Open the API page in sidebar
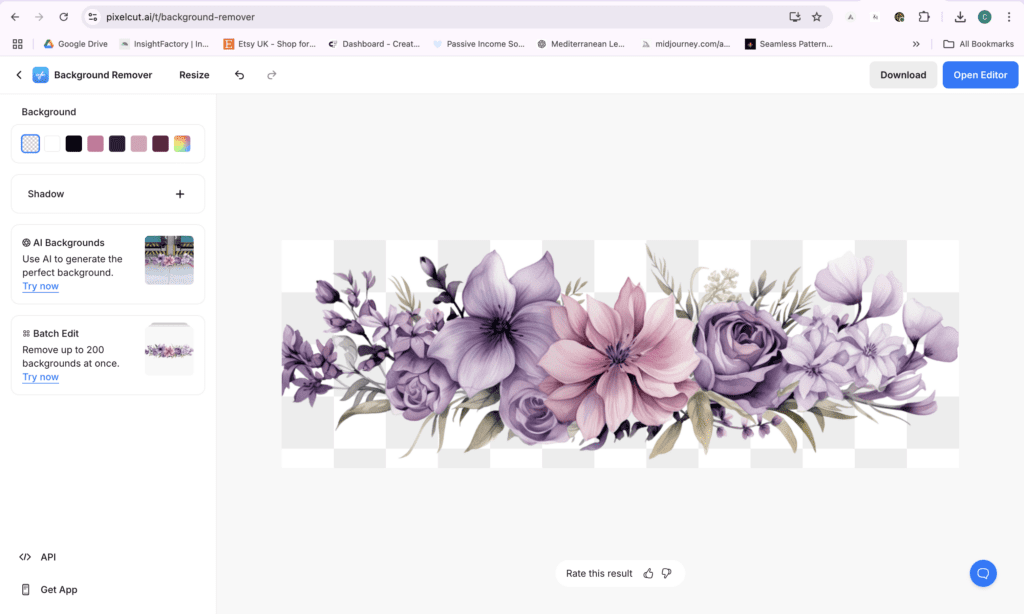Screen dimensions: 1024x614 [x=48, y=557]
